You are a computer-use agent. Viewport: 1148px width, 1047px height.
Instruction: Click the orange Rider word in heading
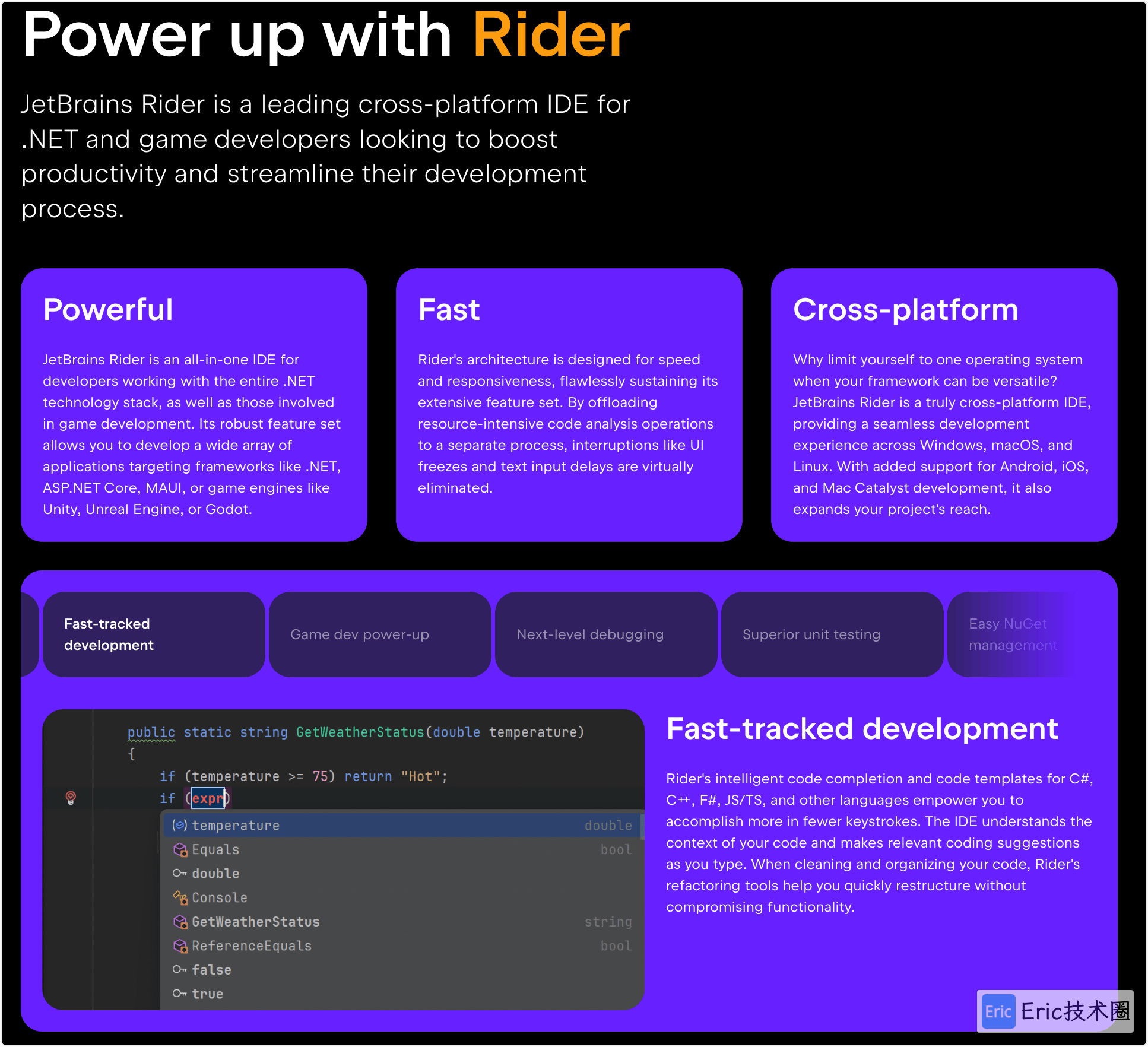pos(551,36)
